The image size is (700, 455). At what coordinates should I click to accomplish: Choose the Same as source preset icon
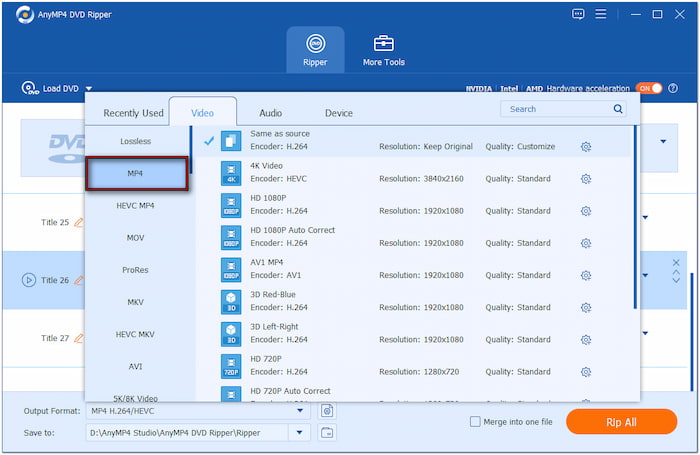pyautogui.click(x=231, y=141)
